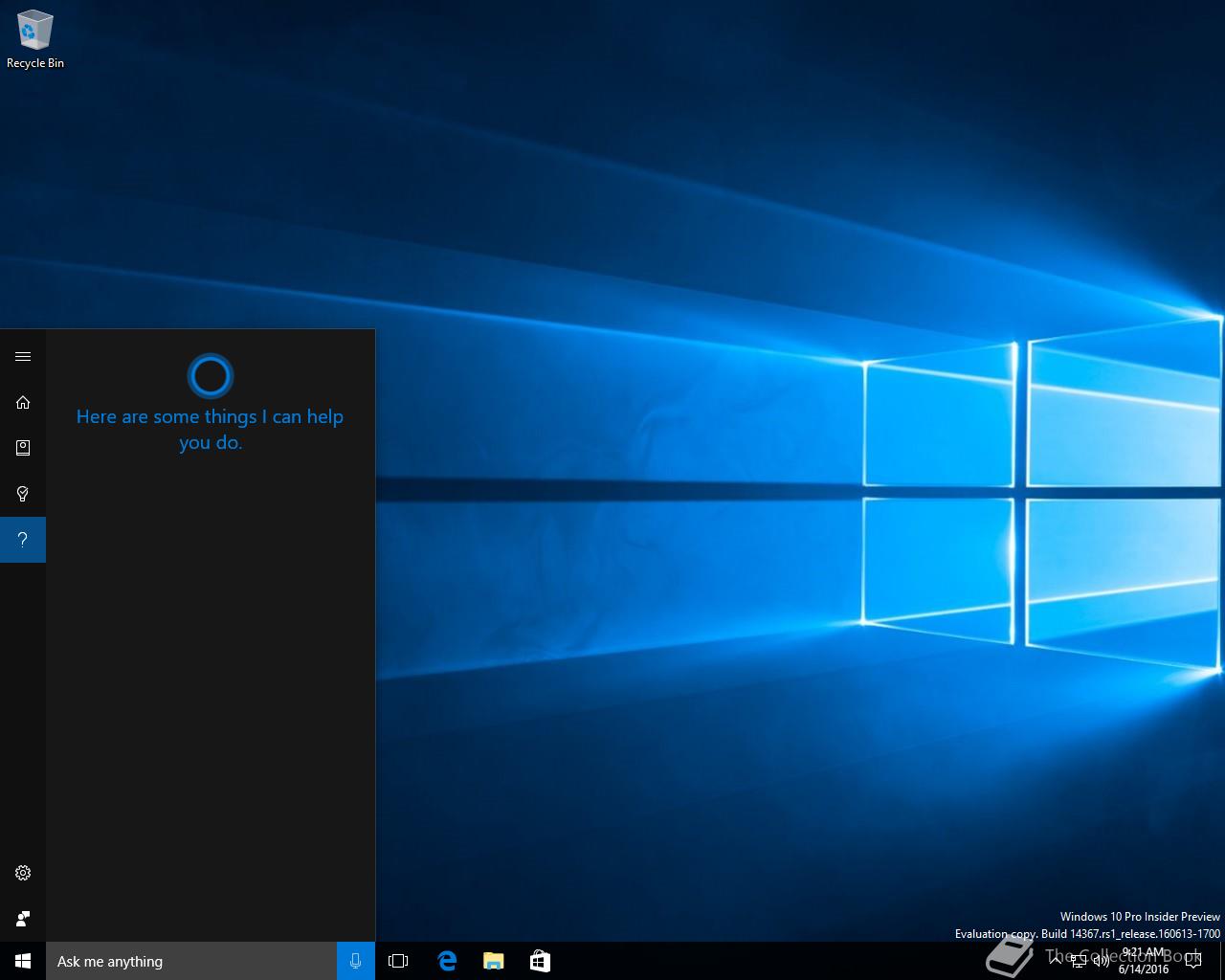The image size is (1225, 980).
Task: Launch Microsoft Edge from taskbar
Action: [446, 961]
